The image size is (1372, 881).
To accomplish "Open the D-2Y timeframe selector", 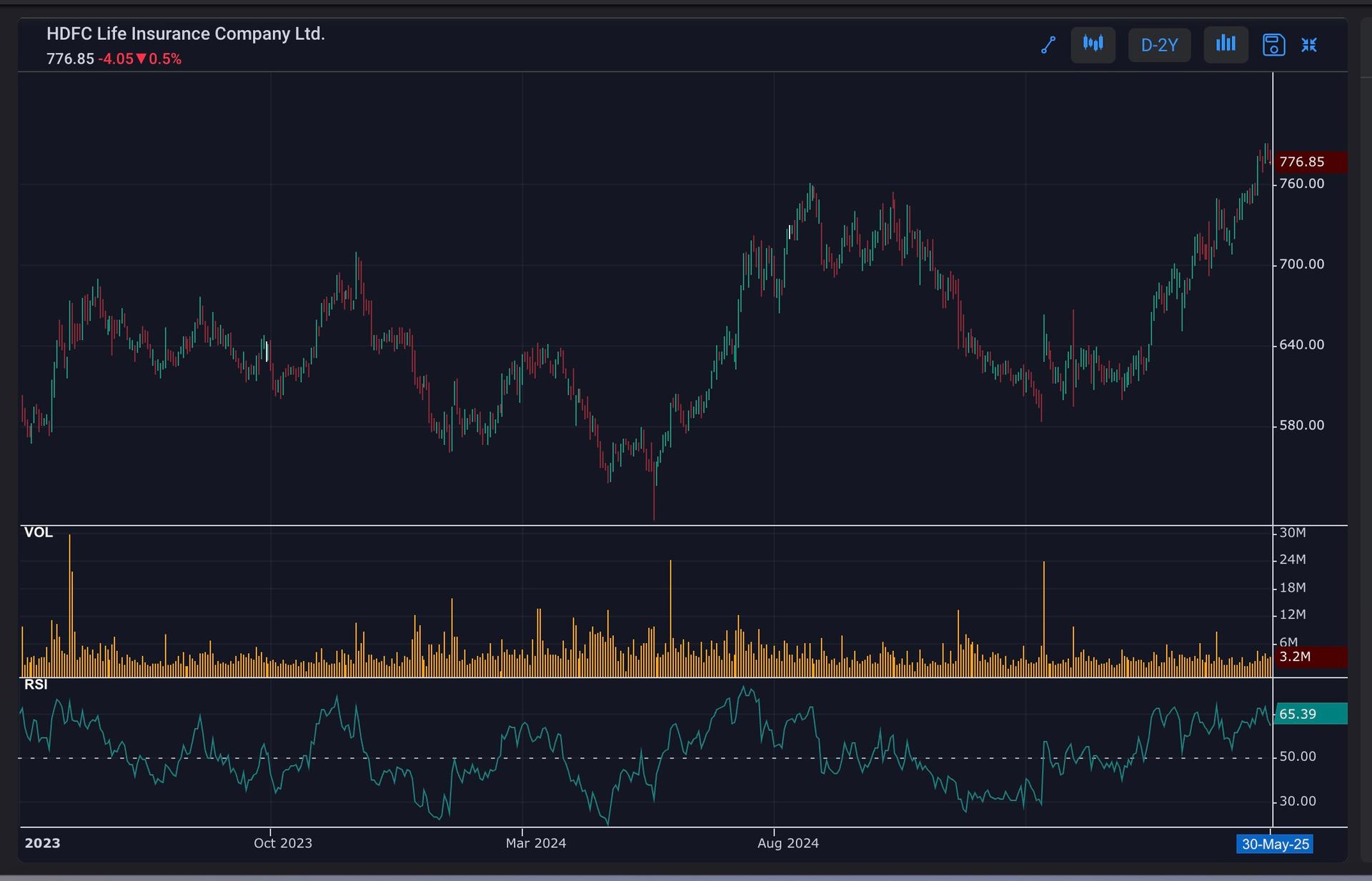I will (x=1159, y=45).
